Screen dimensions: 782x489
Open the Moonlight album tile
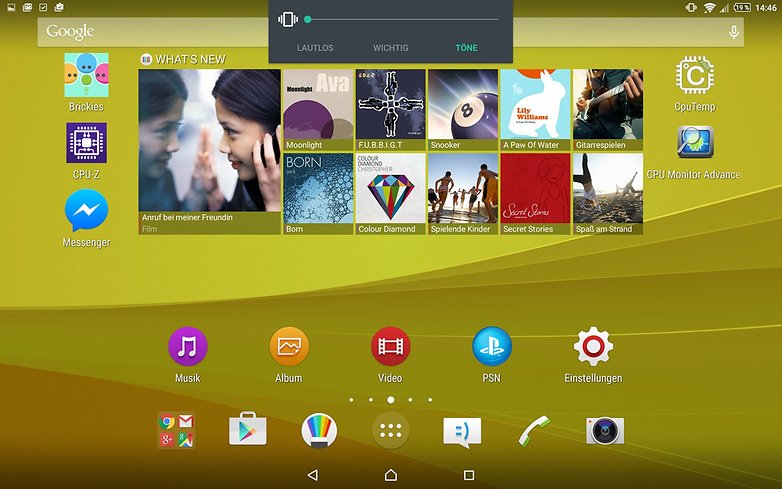coord(318,110)
